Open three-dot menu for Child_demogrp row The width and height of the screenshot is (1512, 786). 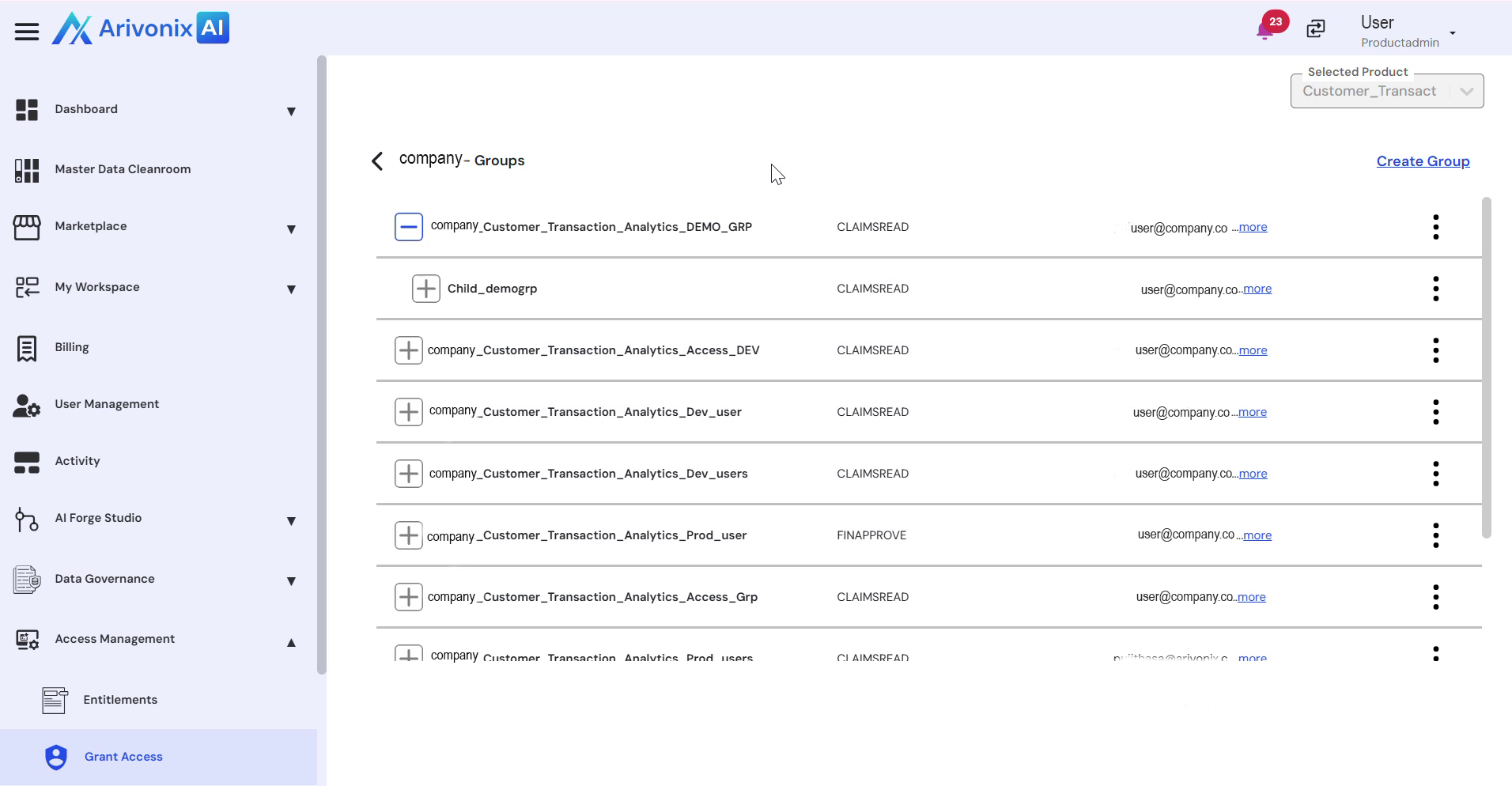(x=1435, y=289)
